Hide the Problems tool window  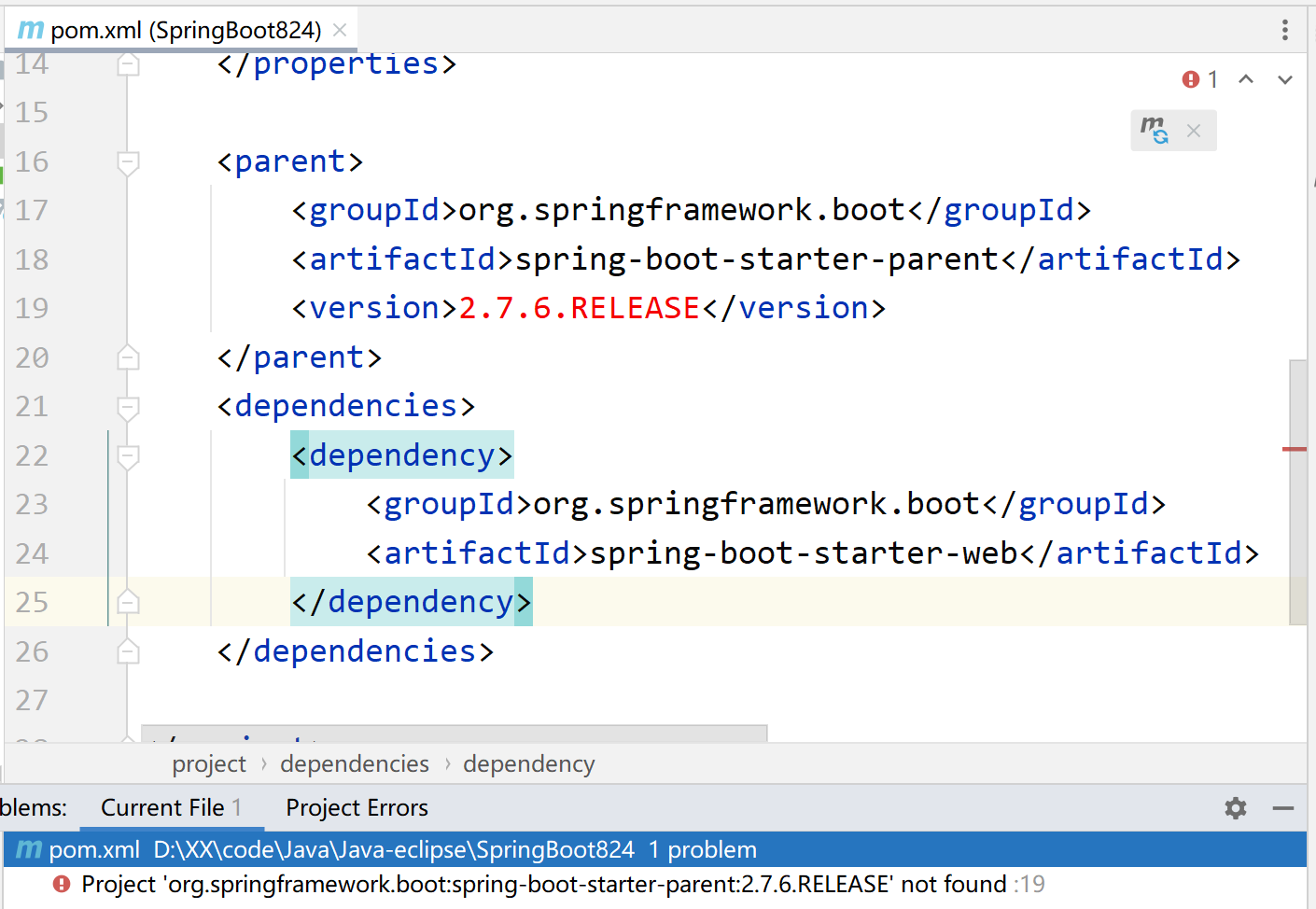(1283, 808)
